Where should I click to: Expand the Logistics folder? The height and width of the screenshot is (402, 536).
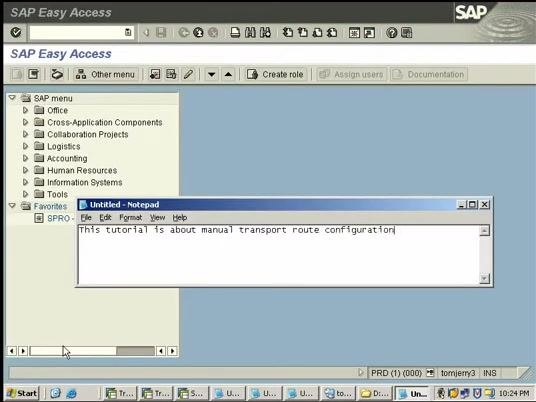25,146
